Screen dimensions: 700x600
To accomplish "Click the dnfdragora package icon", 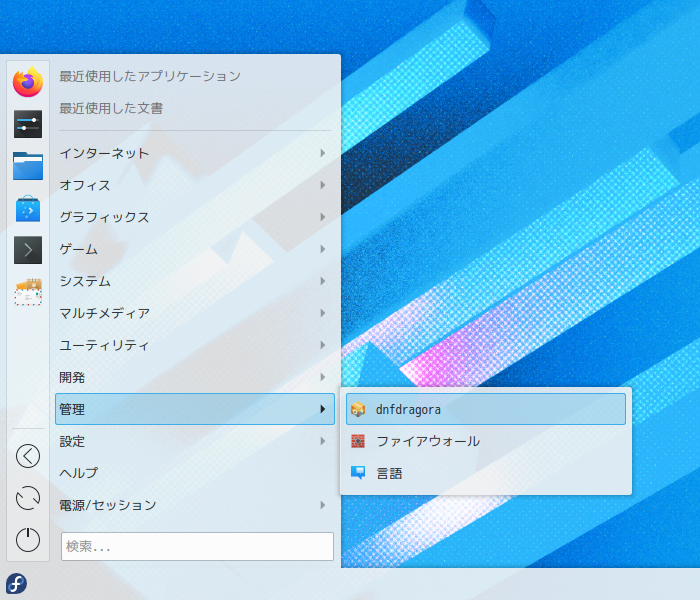I will [358, 409].
